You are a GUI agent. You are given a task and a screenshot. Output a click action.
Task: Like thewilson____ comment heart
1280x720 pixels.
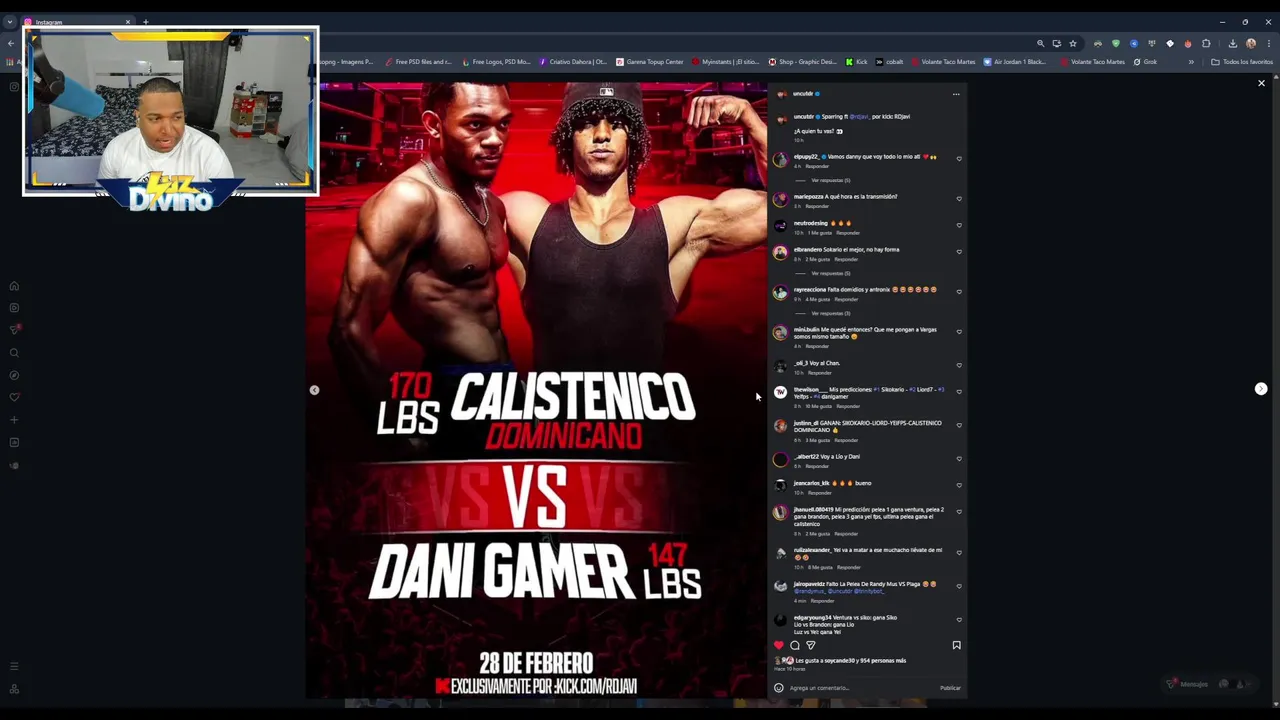click(959, 392)
